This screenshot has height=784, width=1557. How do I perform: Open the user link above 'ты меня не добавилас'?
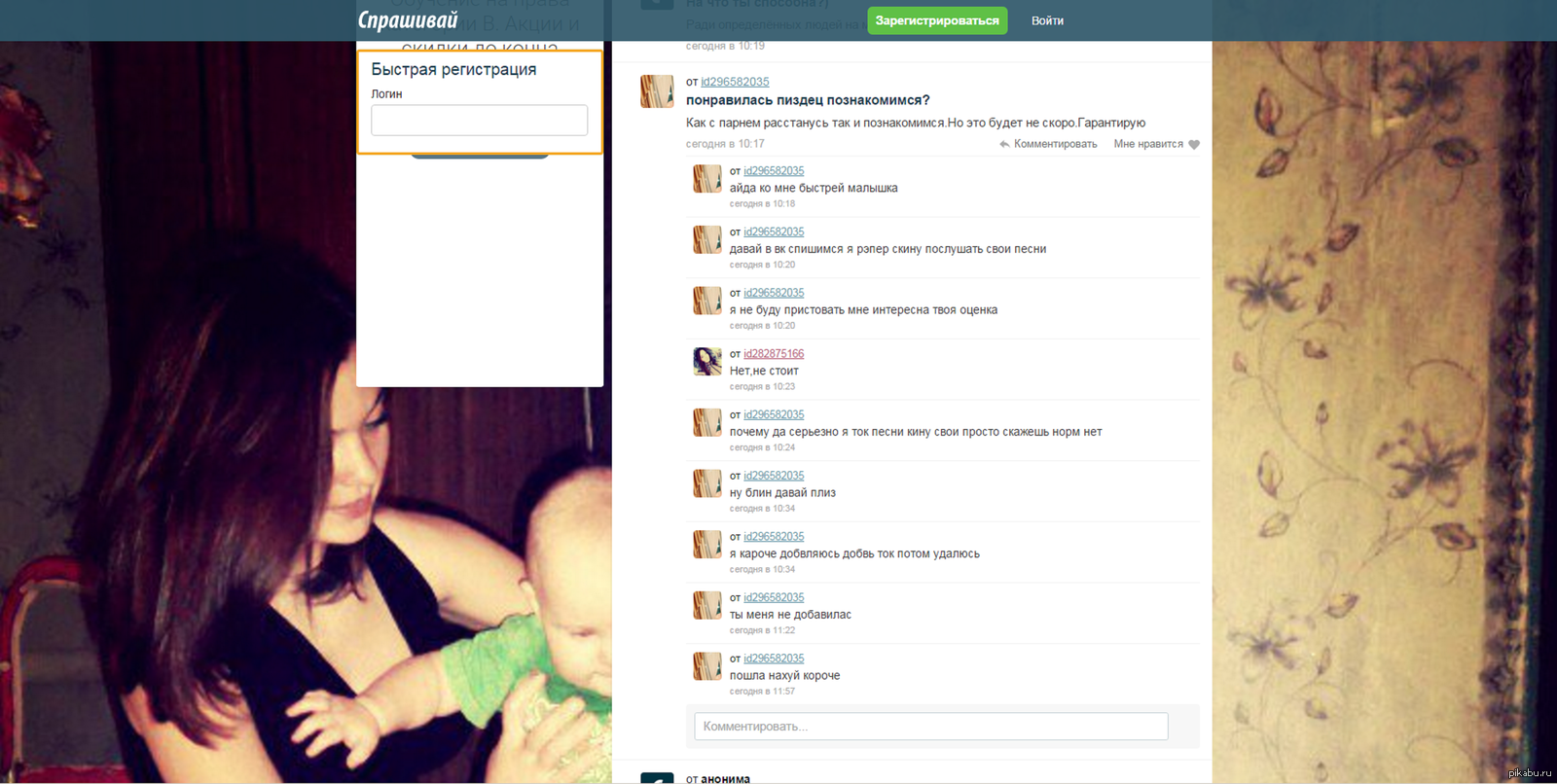pos(774,597)
